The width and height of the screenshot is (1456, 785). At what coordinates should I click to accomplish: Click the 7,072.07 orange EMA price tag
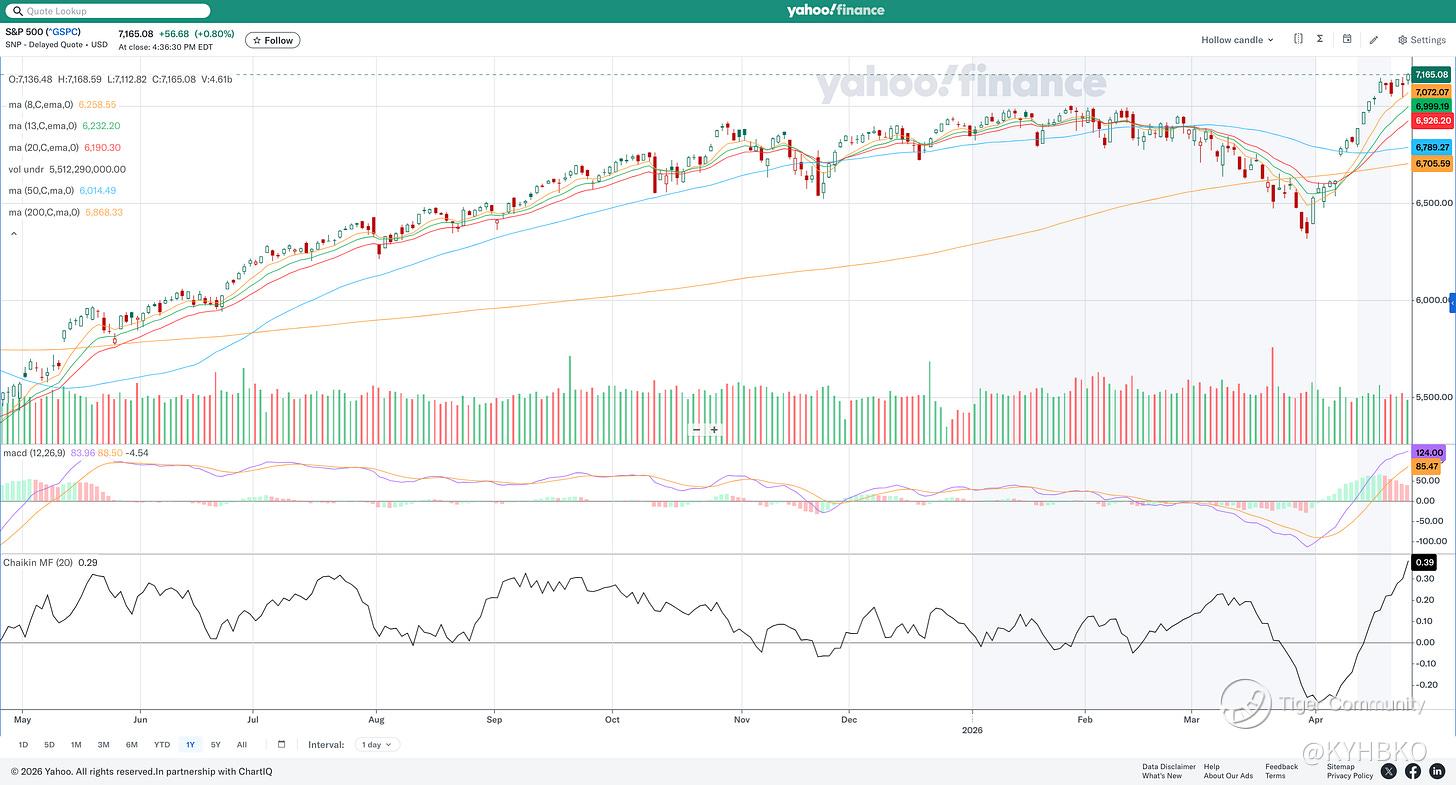click(x=1431, y=92)
